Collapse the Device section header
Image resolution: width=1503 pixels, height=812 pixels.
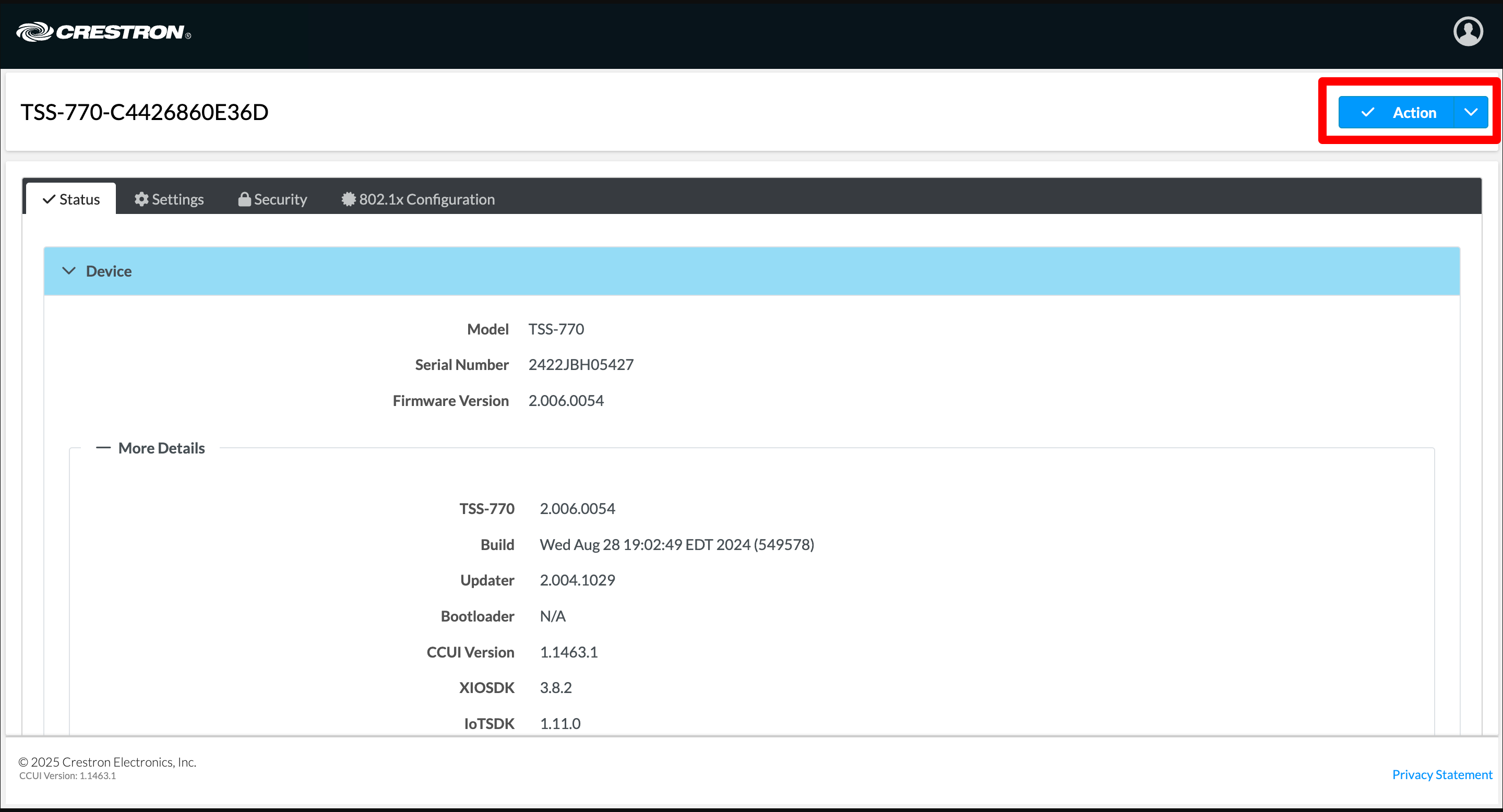click(x=751, y=271)
